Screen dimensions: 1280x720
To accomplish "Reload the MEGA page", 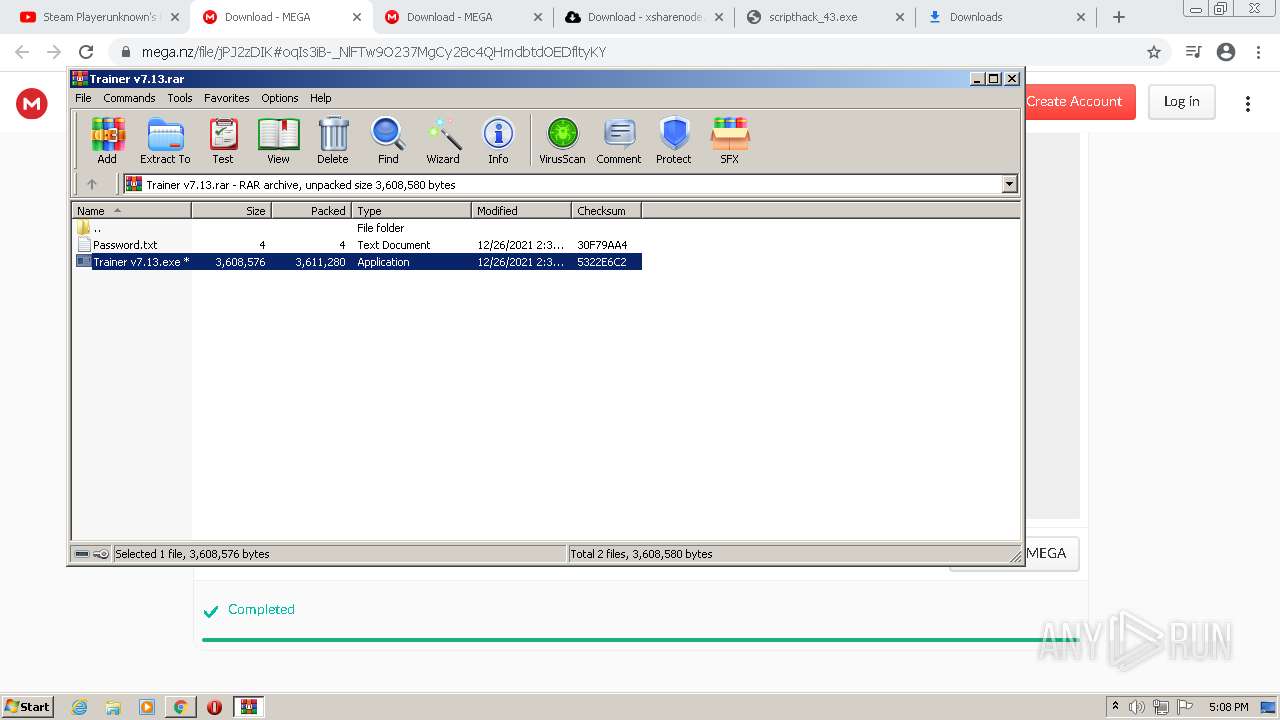I will pos(86,52).
